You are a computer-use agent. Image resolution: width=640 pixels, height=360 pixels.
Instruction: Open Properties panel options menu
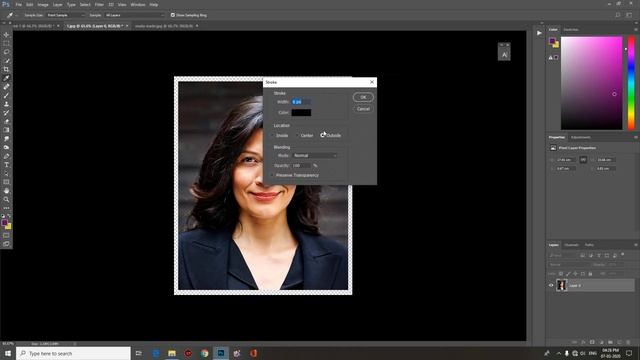[636, 138]
